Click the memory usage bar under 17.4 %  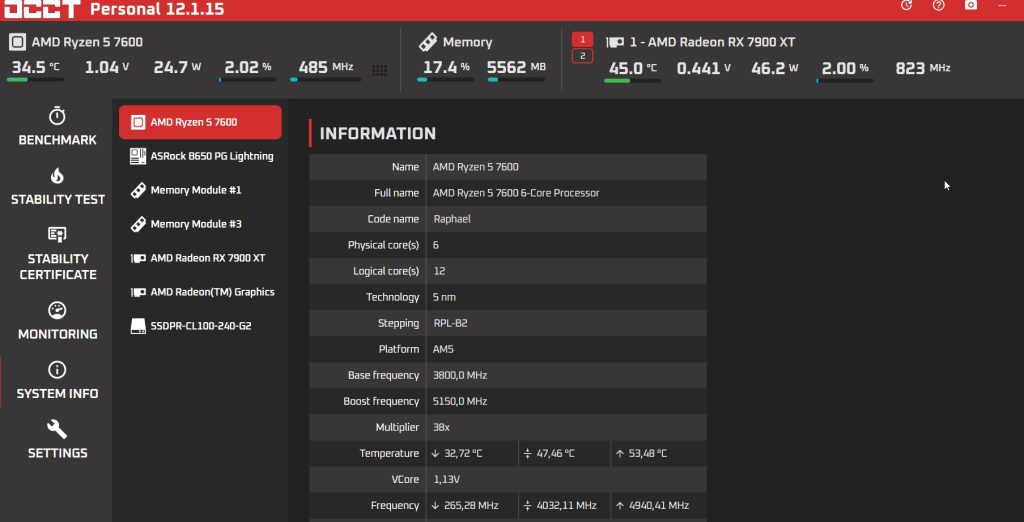(445, 80)
